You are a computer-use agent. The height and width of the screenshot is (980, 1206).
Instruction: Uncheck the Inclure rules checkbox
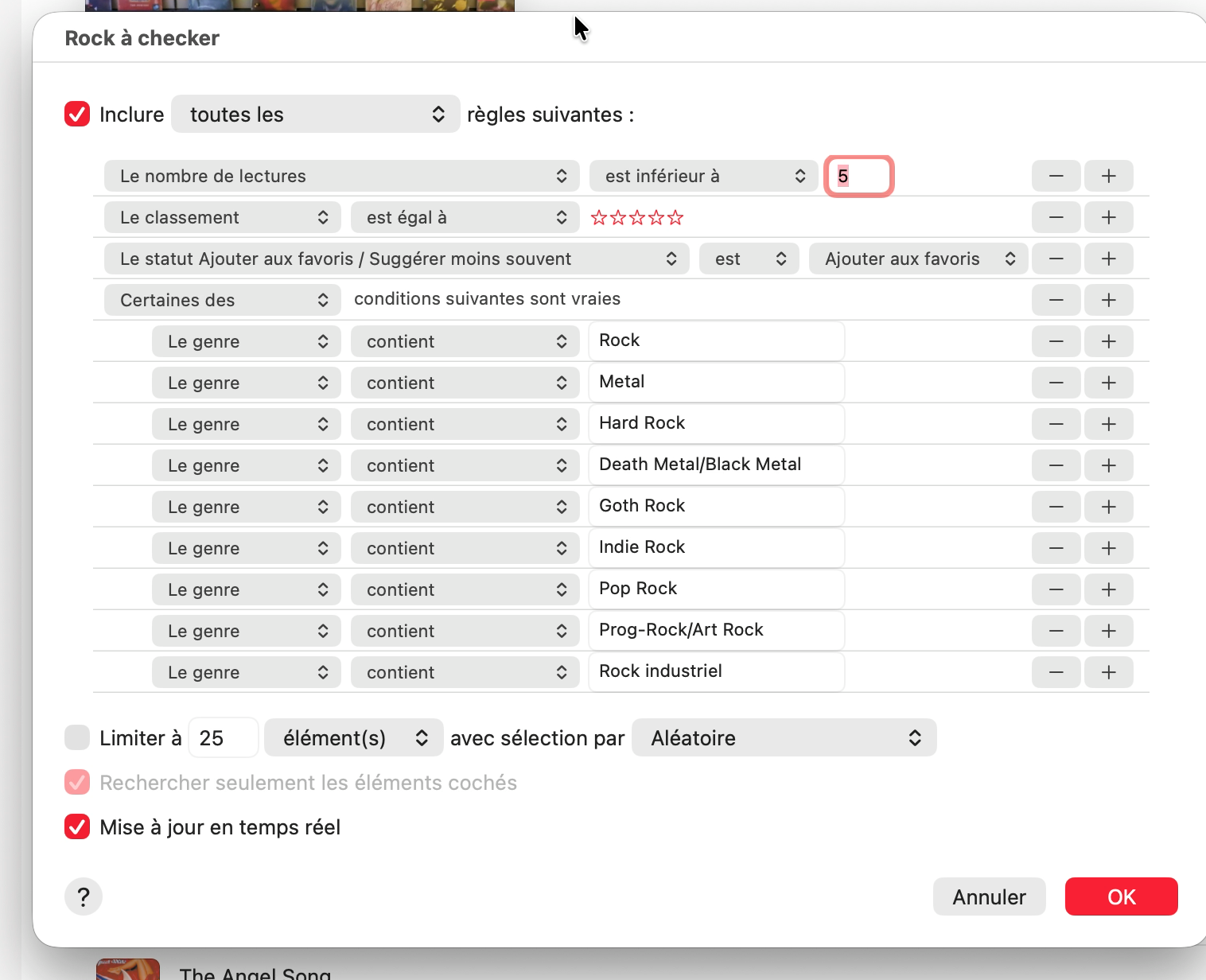point(77,114)
